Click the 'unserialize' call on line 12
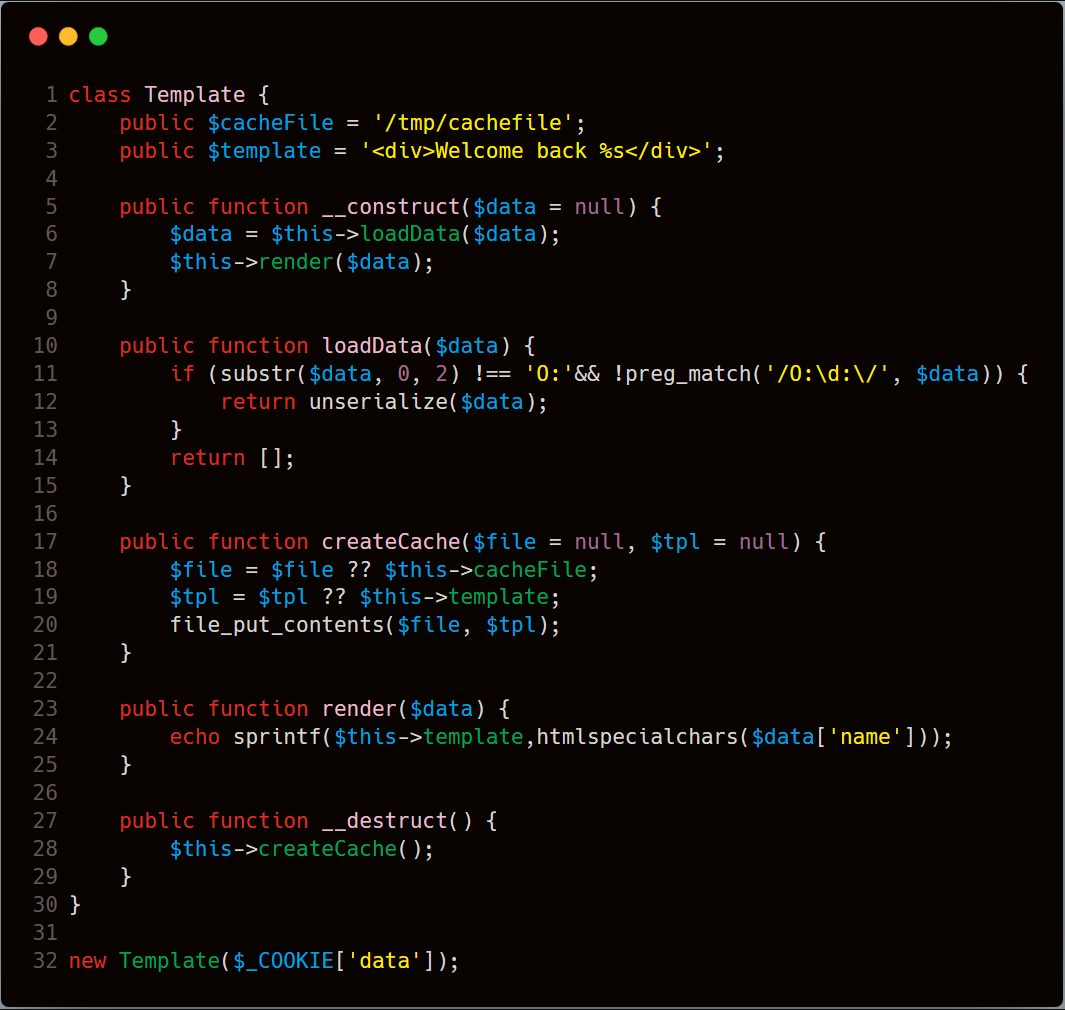This screenshot has height=1010, width=1065. pyautogui.click(x=378, y=402)
